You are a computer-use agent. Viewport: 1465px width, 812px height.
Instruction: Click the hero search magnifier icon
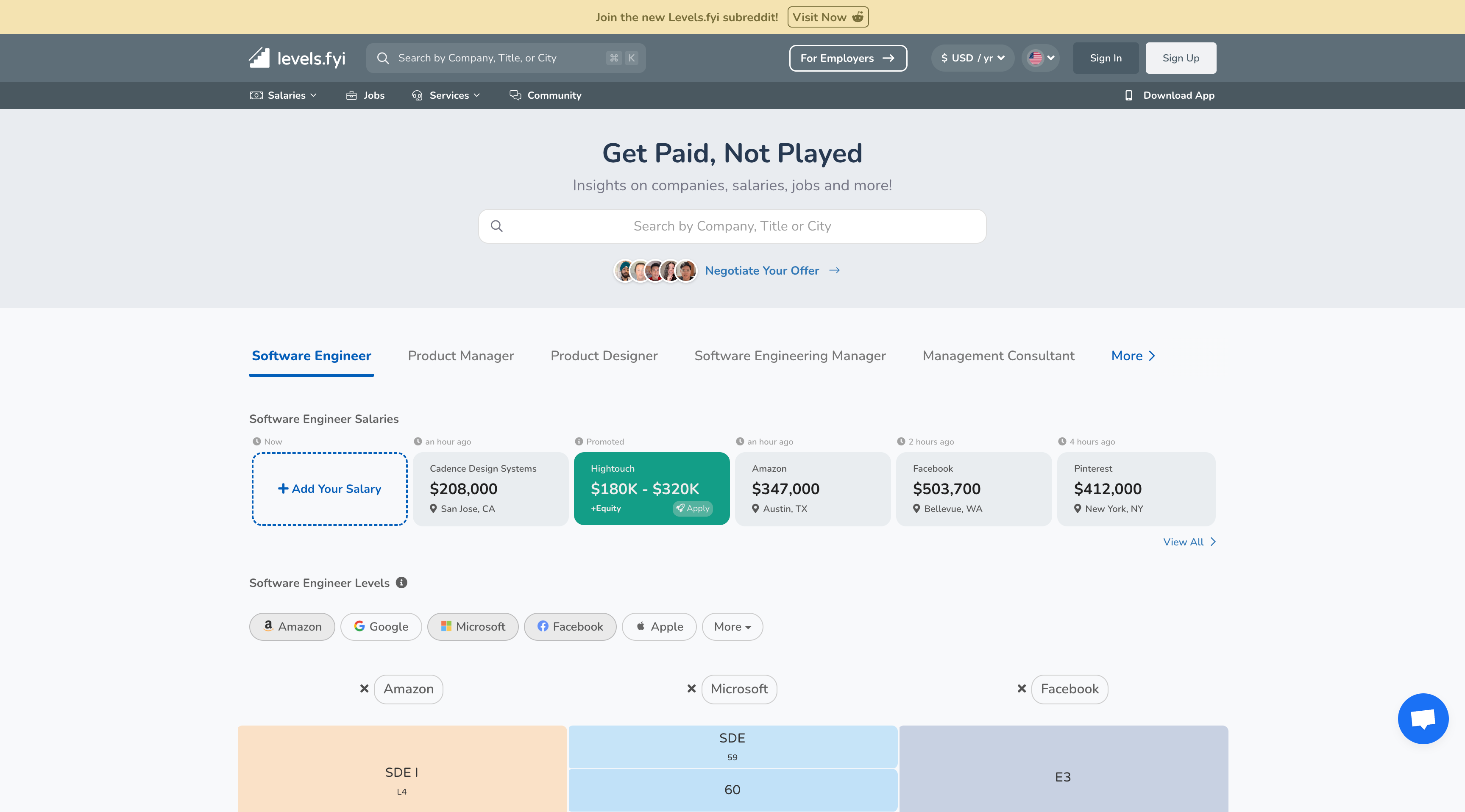click(x=496, y=226)
